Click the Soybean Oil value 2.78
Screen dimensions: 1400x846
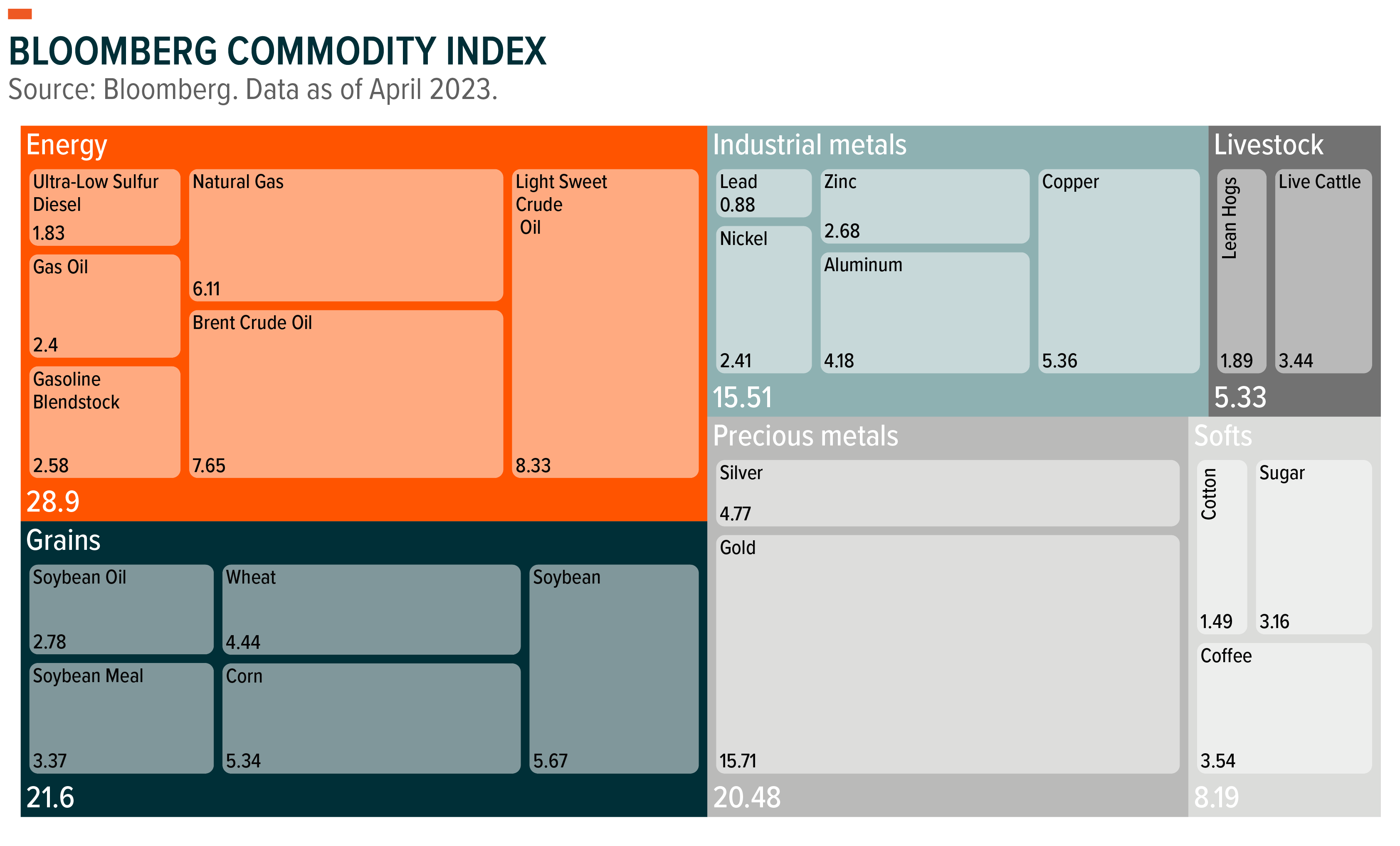[49, 642]
